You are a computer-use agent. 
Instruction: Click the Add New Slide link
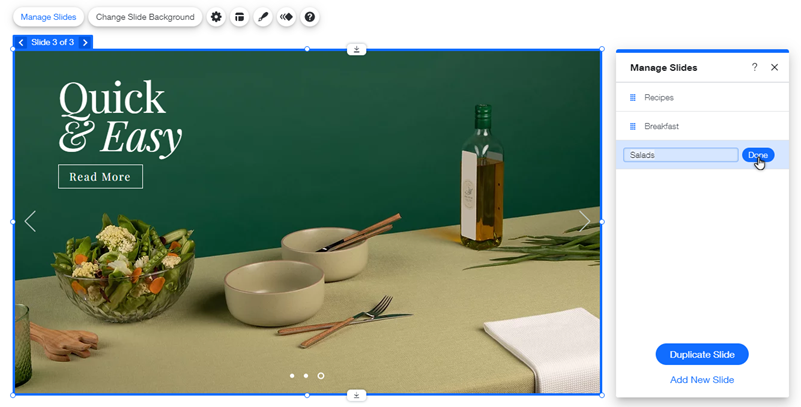coord(702,380)
